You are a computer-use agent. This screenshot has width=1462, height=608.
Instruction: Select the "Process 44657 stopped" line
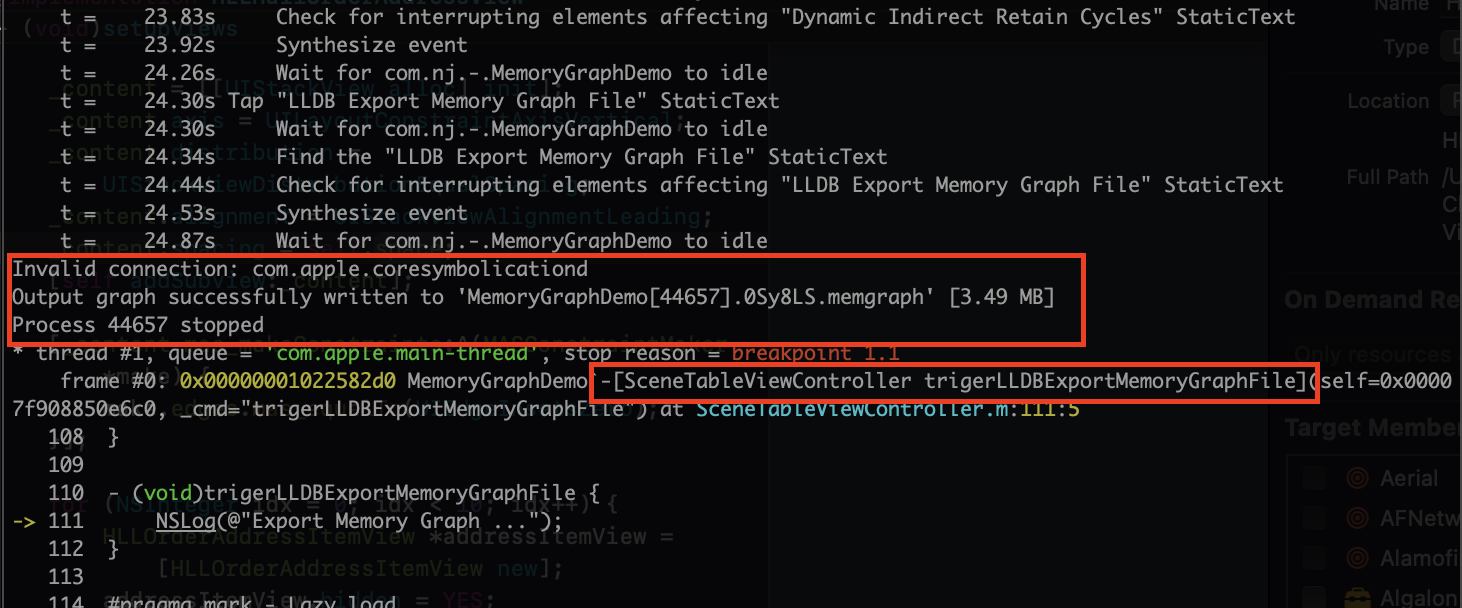[138, 325]
